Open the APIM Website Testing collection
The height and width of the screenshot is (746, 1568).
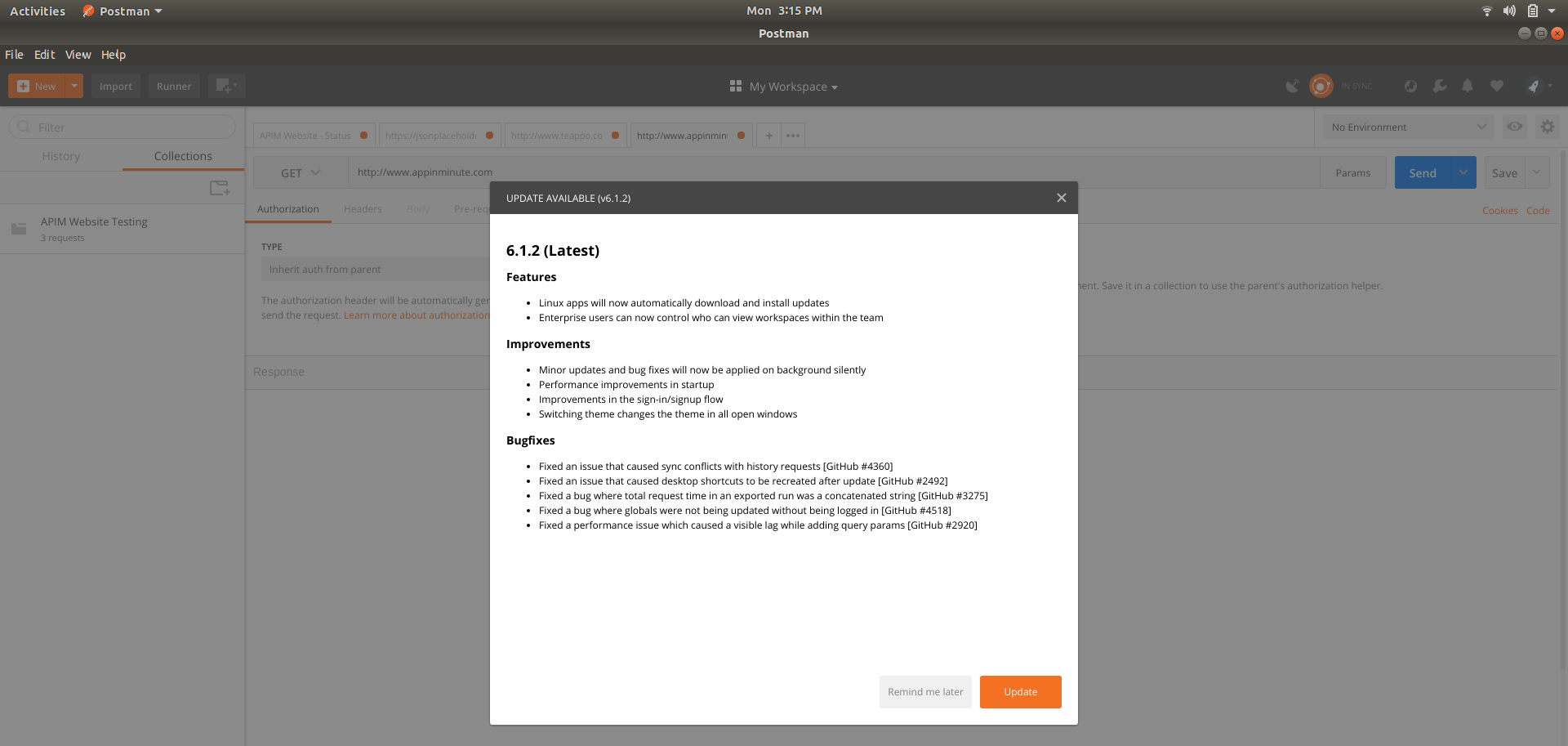coord(122,229)
